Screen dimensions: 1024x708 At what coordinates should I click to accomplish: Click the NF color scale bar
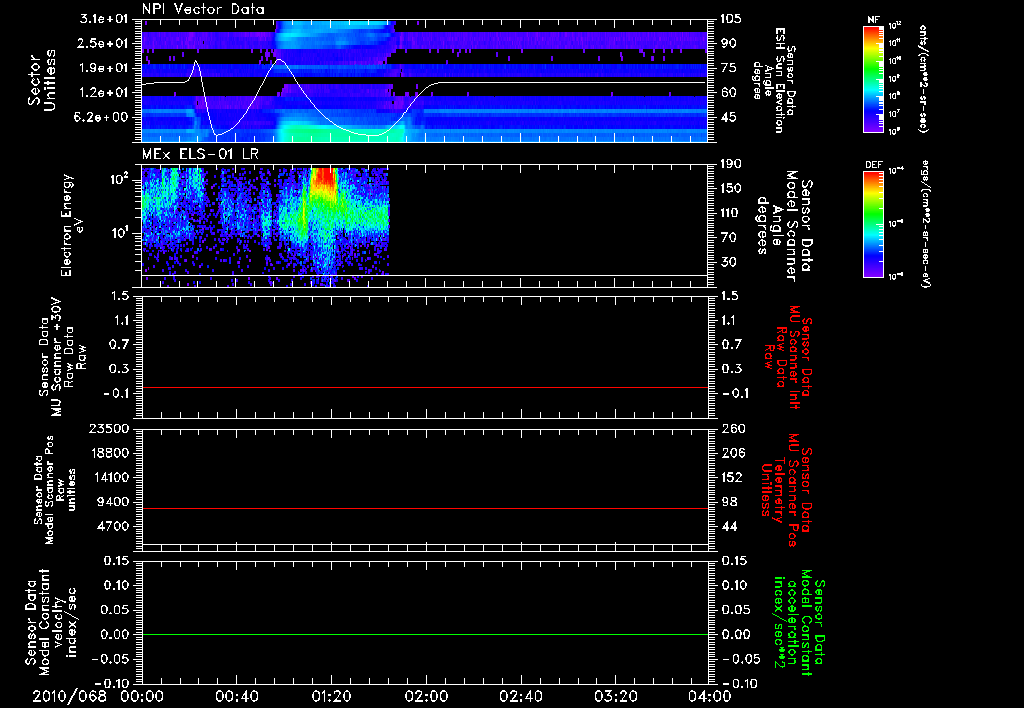click(x=873, y=78)
